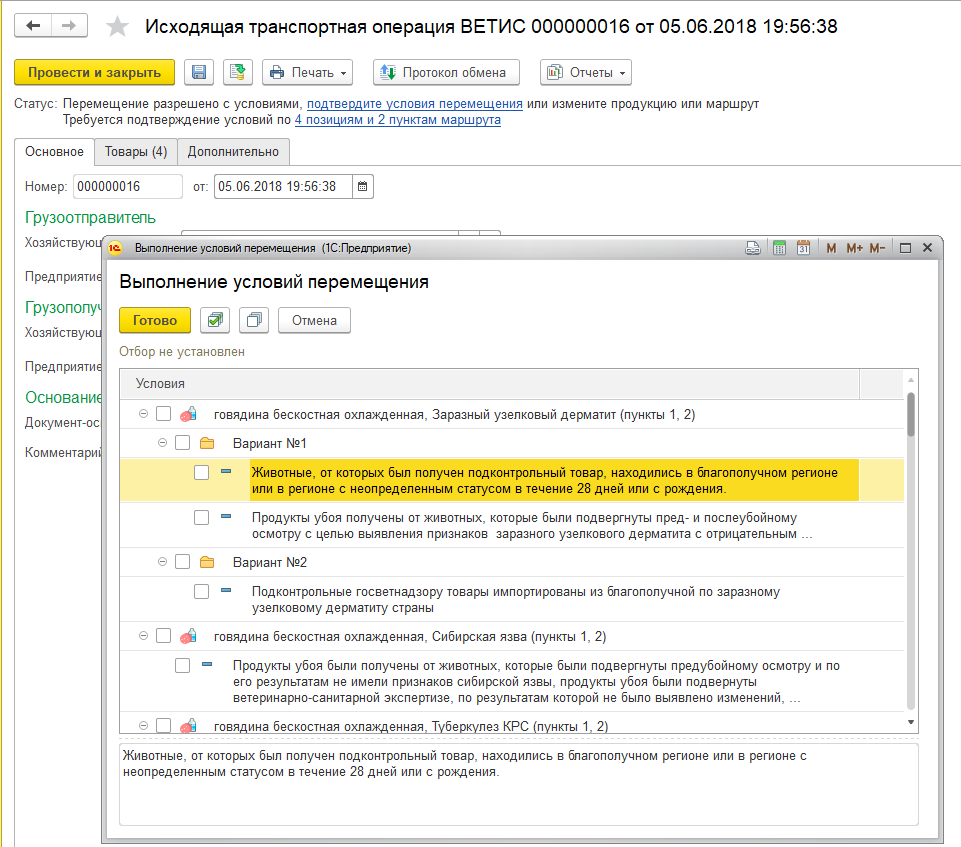Click the uncheck all conditions icon
The height and width of the screenshot is (847, 961).
(x=254, y=320)
